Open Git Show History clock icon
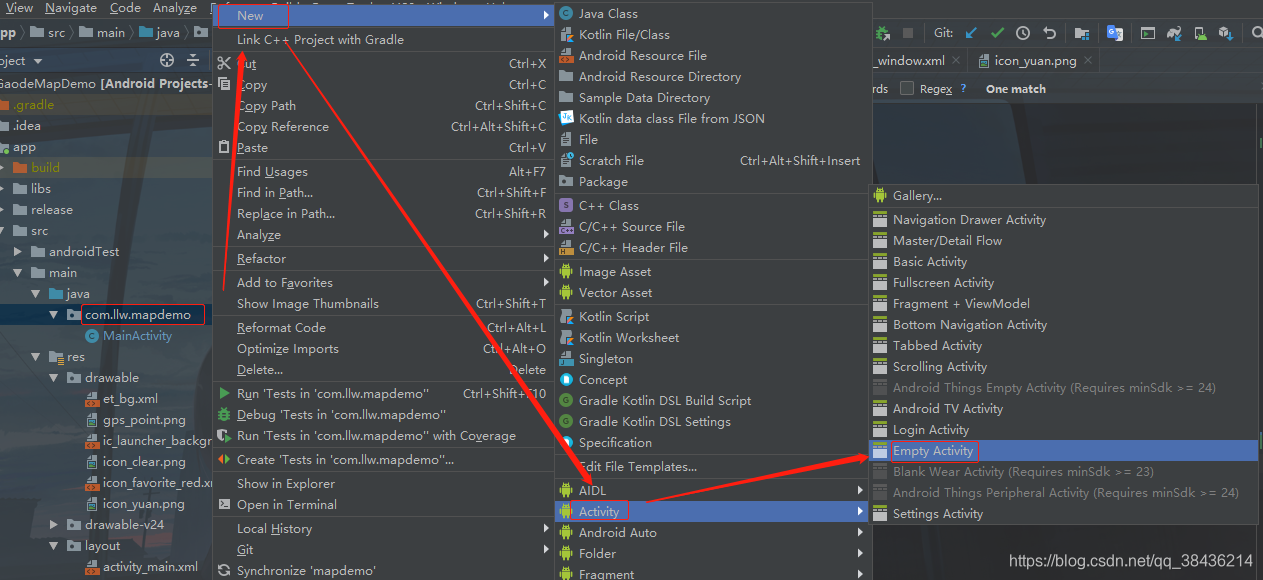 coord(1023,33)
